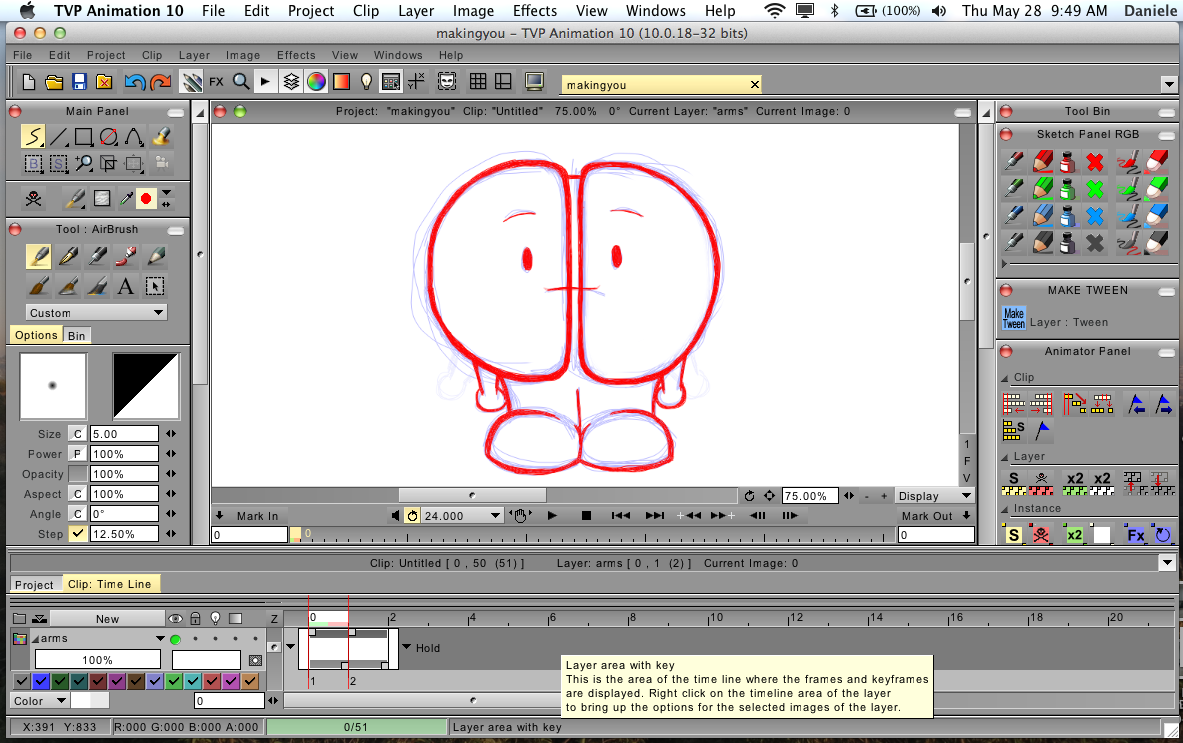Toggle the orange color group checkbox
1183x743 pixels.
250,681
